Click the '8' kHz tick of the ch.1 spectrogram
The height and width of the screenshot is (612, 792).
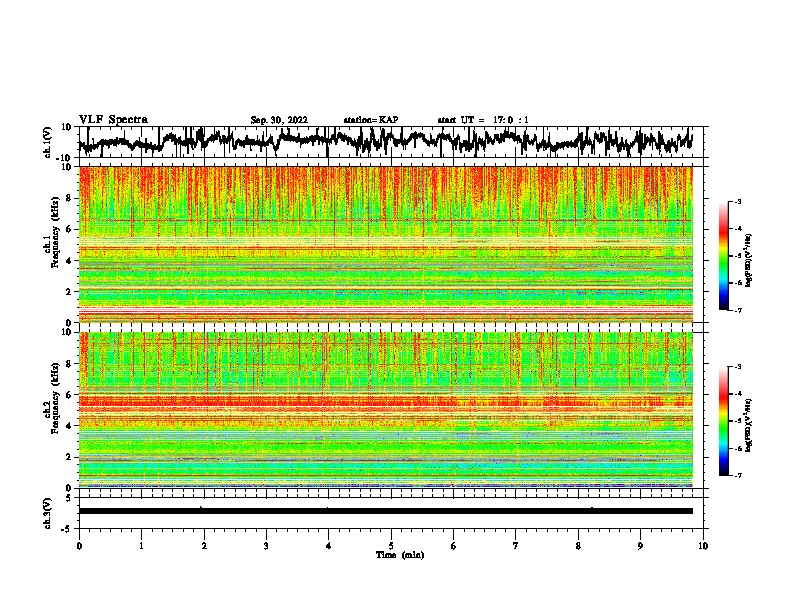(70, 198)
